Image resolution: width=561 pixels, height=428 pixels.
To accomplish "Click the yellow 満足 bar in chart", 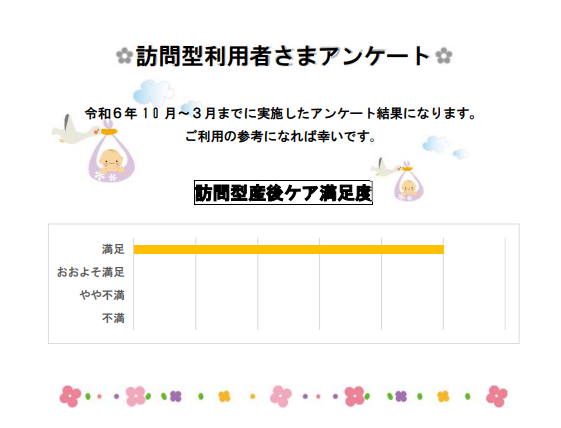I will [x=289, y=249].
